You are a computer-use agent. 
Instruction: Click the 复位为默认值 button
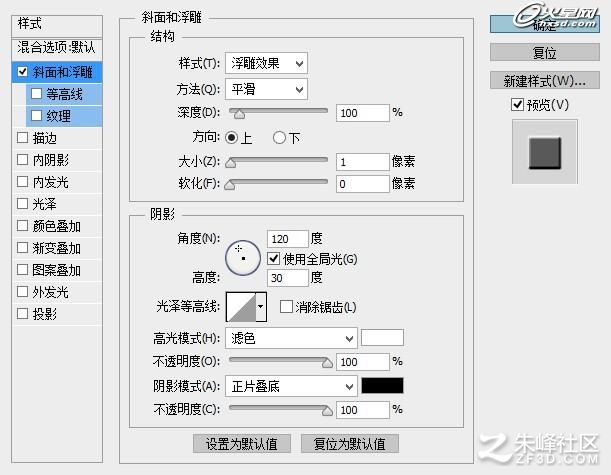350,443
